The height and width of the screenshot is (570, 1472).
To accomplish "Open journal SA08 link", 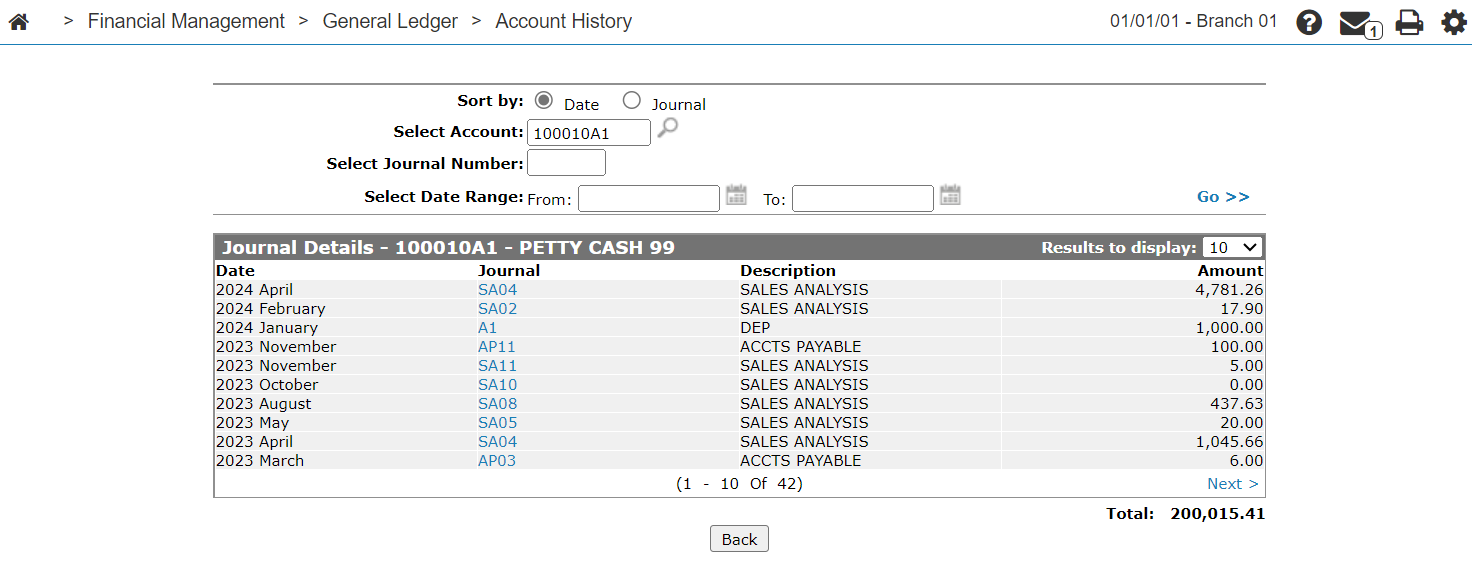I will 497,404.
